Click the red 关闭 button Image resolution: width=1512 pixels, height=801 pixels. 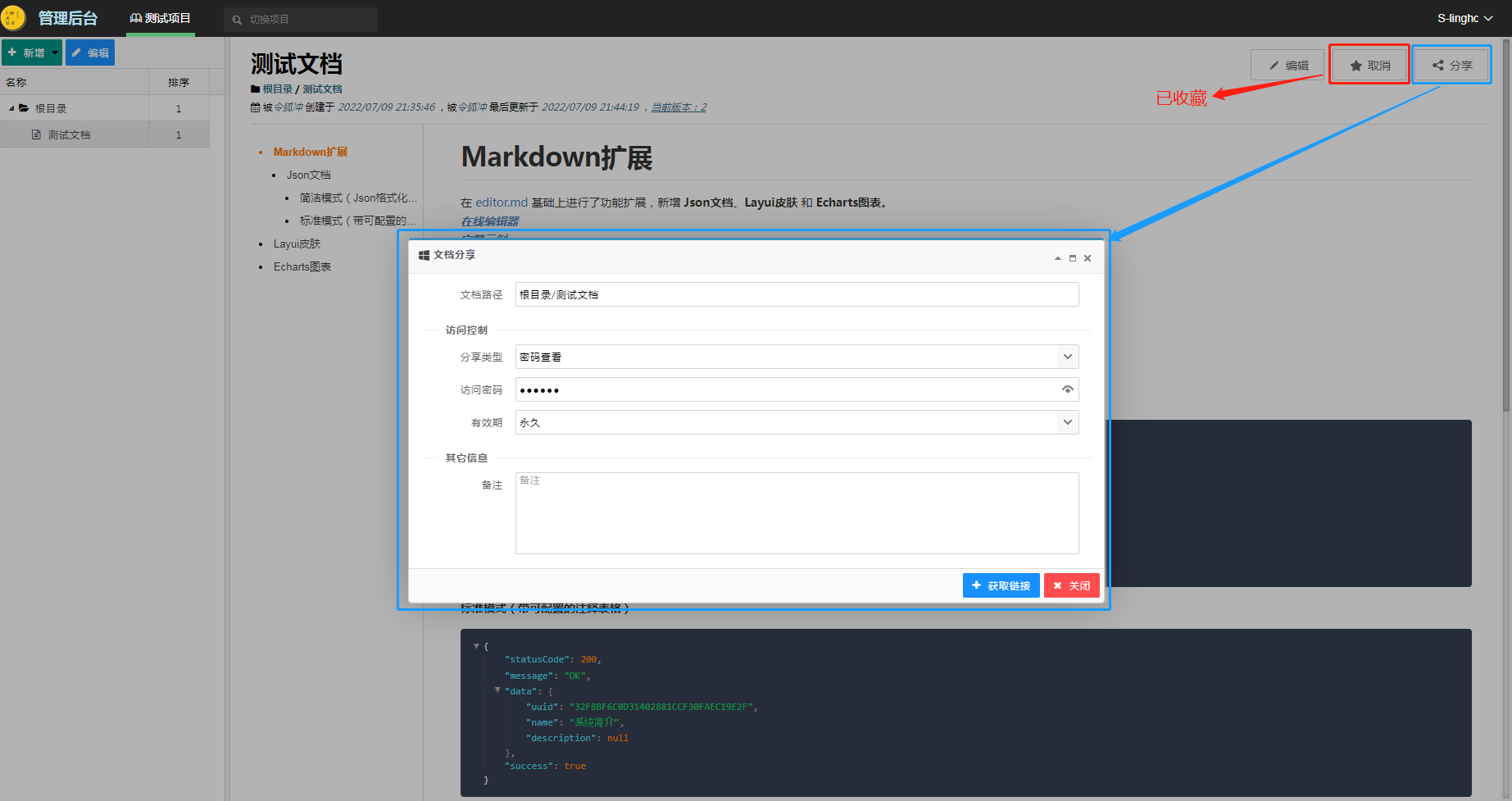click(x=1071, y=585)
